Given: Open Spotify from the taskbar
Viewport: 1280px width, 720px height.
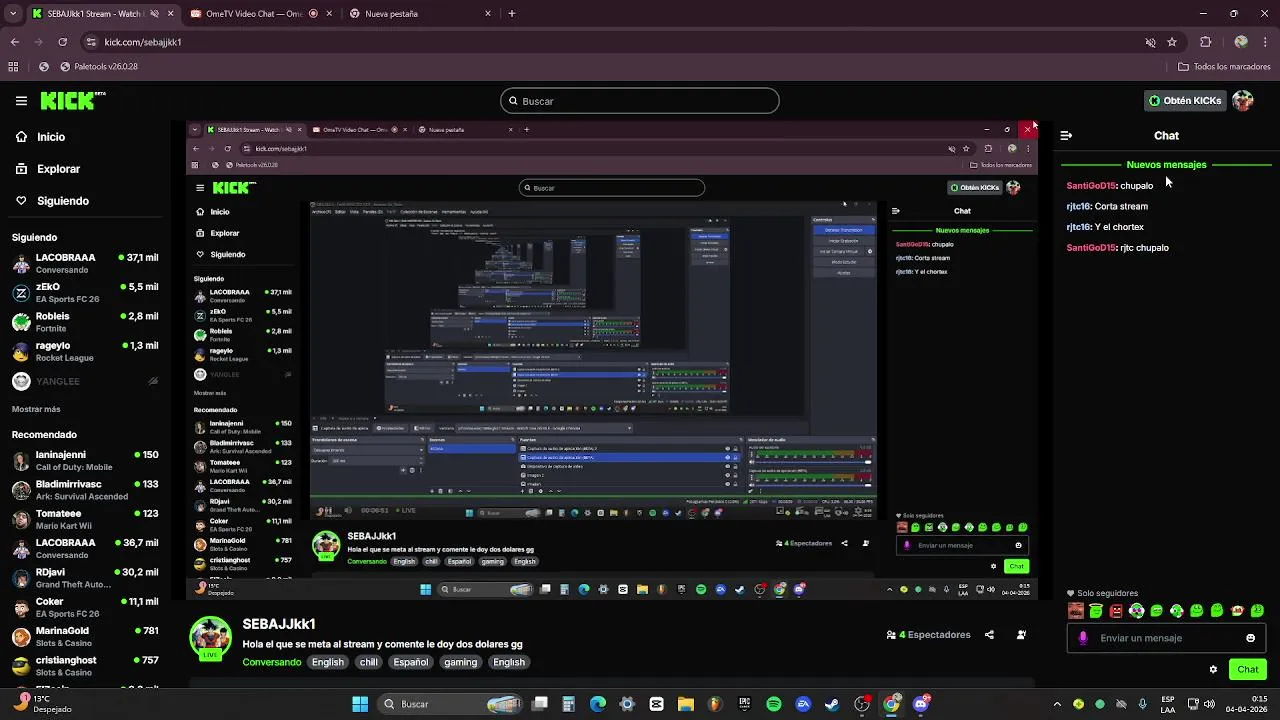Looking at the screenshot, I should 774,704.
